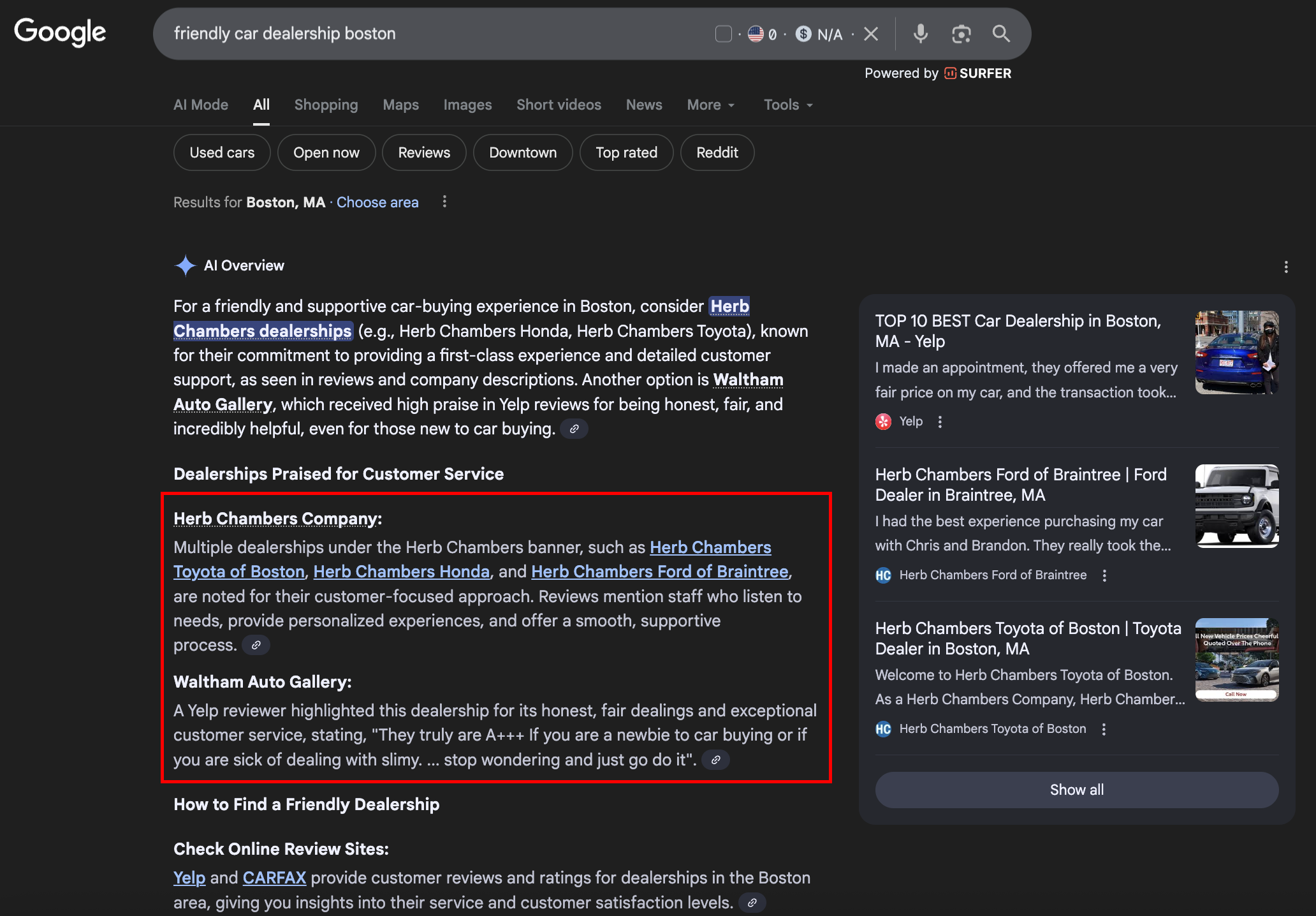View the News tab

tap(644, 105)
